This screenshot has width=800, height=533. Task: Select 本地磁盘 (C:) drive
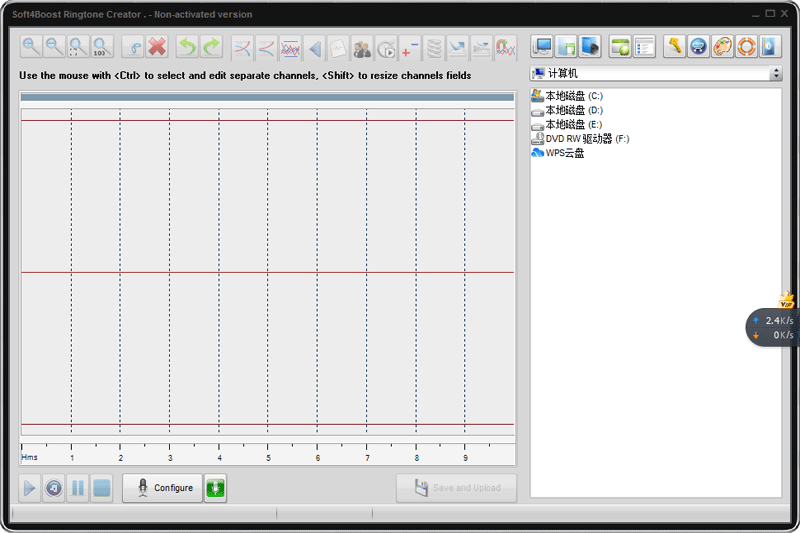click(567, 96)
